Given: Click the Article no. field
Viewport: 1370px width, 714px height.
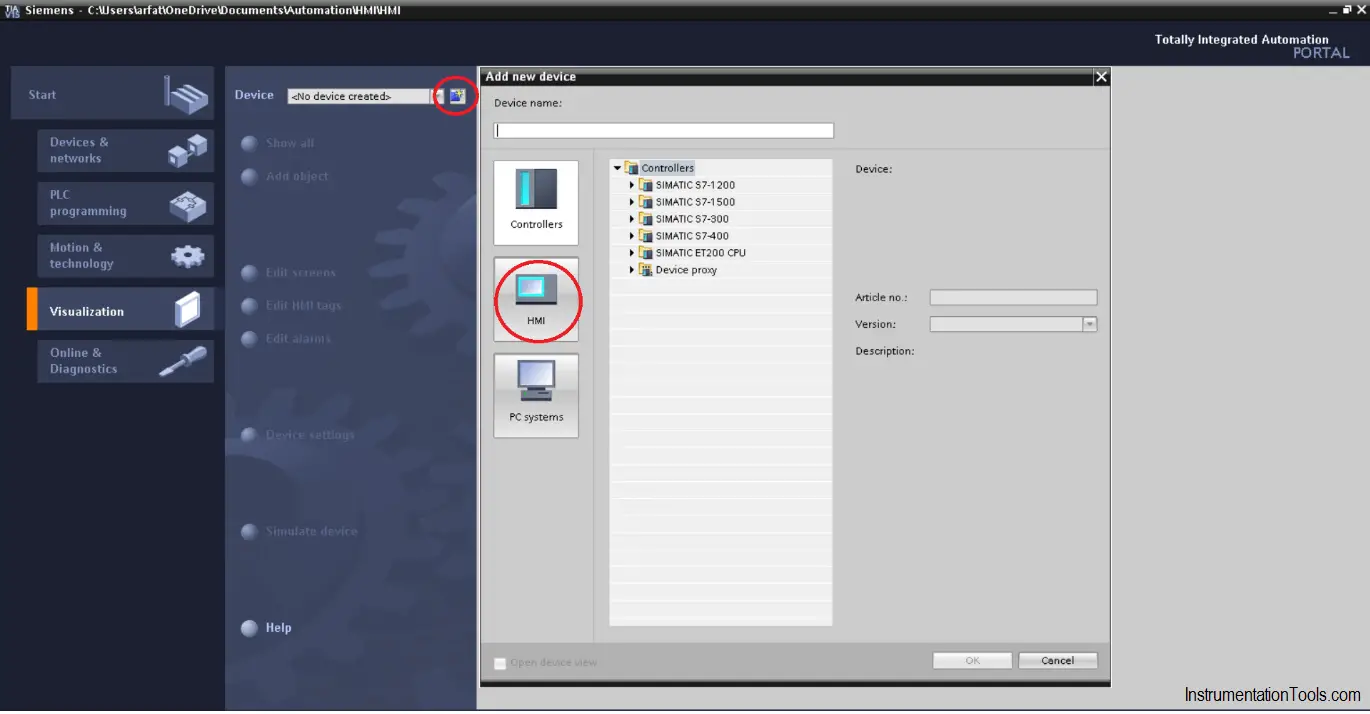Looking at the screenshot, I should tap(1013, 297).
